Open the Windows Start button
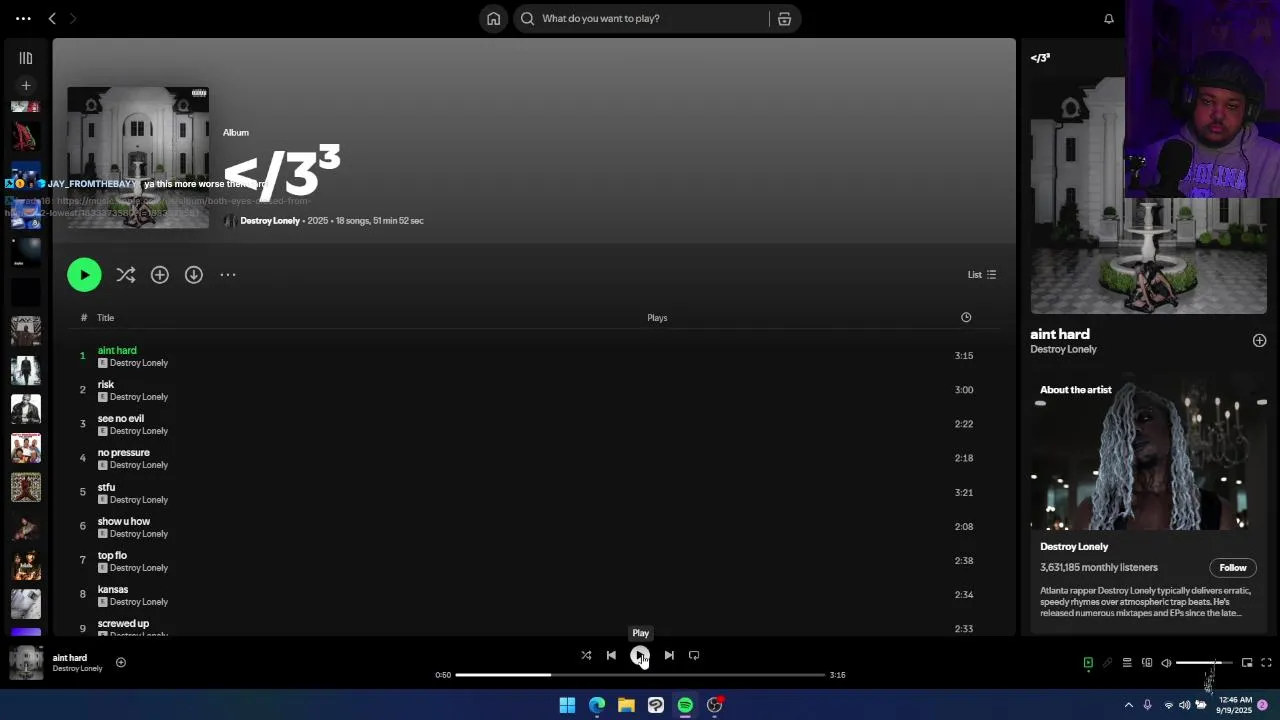 point(567,705)
